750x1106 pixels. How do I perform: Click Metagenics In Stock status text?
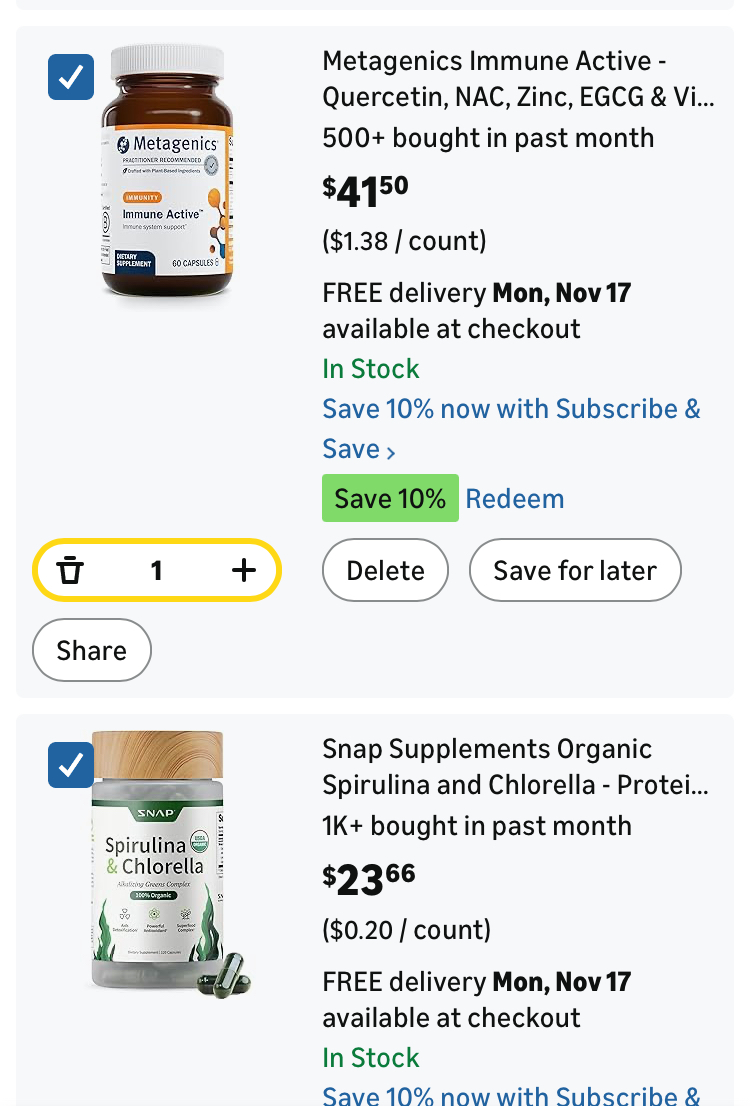point(371,369)
